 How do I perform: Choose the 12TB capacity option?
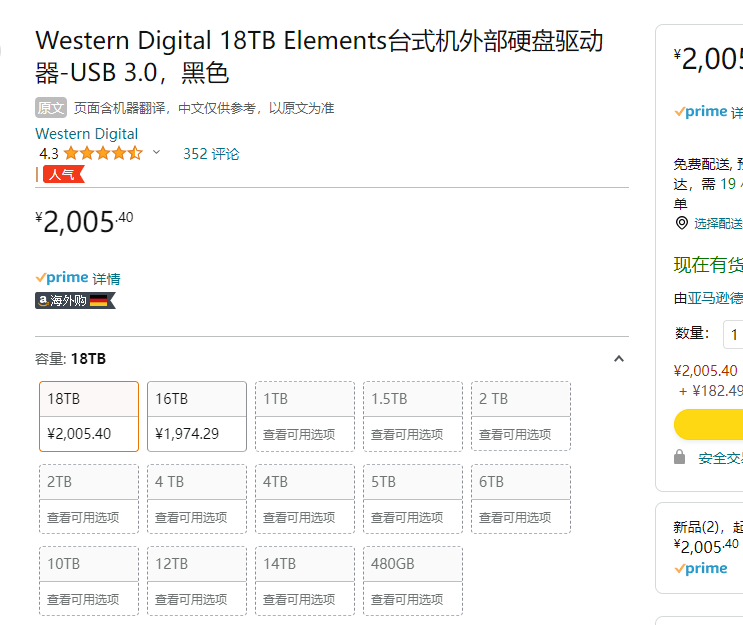(x=197, y=581)
